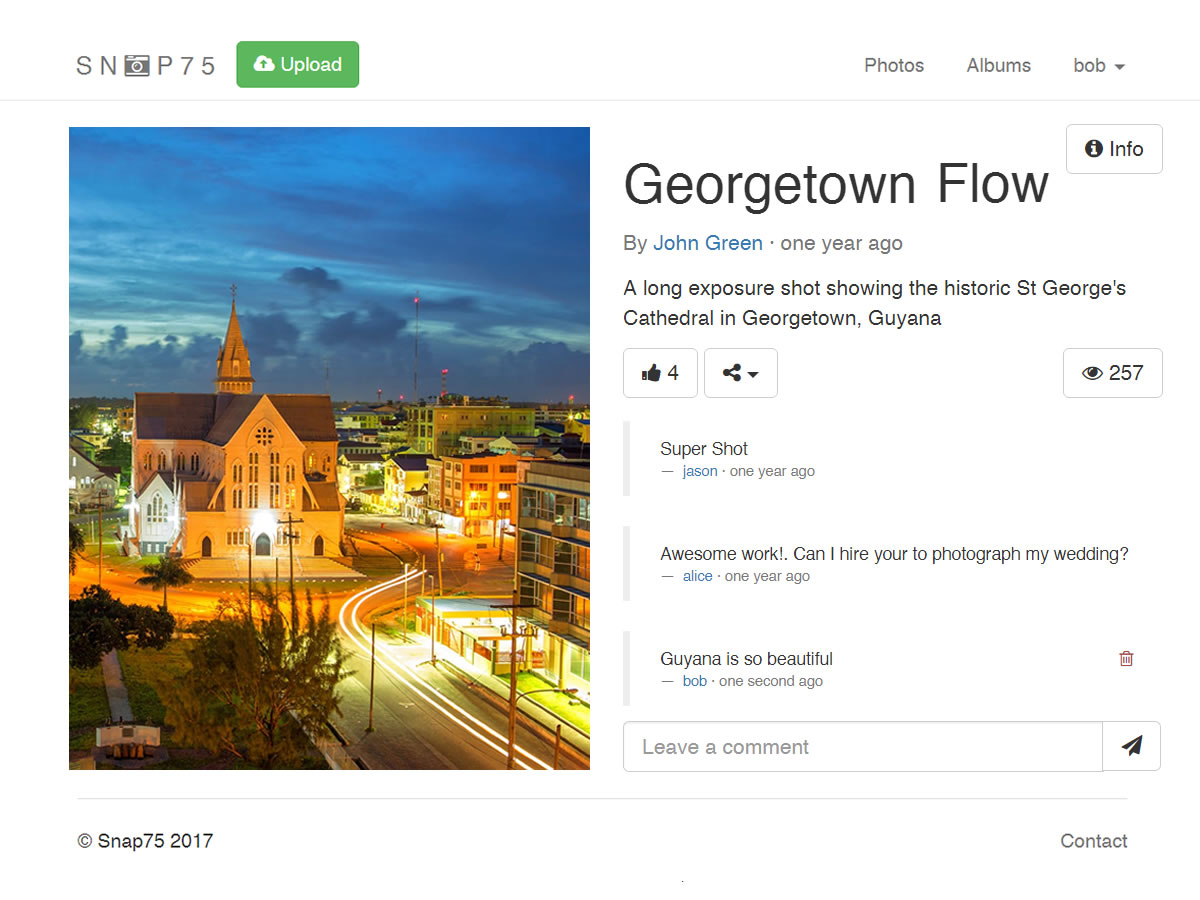Open bob's profile link in the comment

pyautogui.click(x=695, y=681)
